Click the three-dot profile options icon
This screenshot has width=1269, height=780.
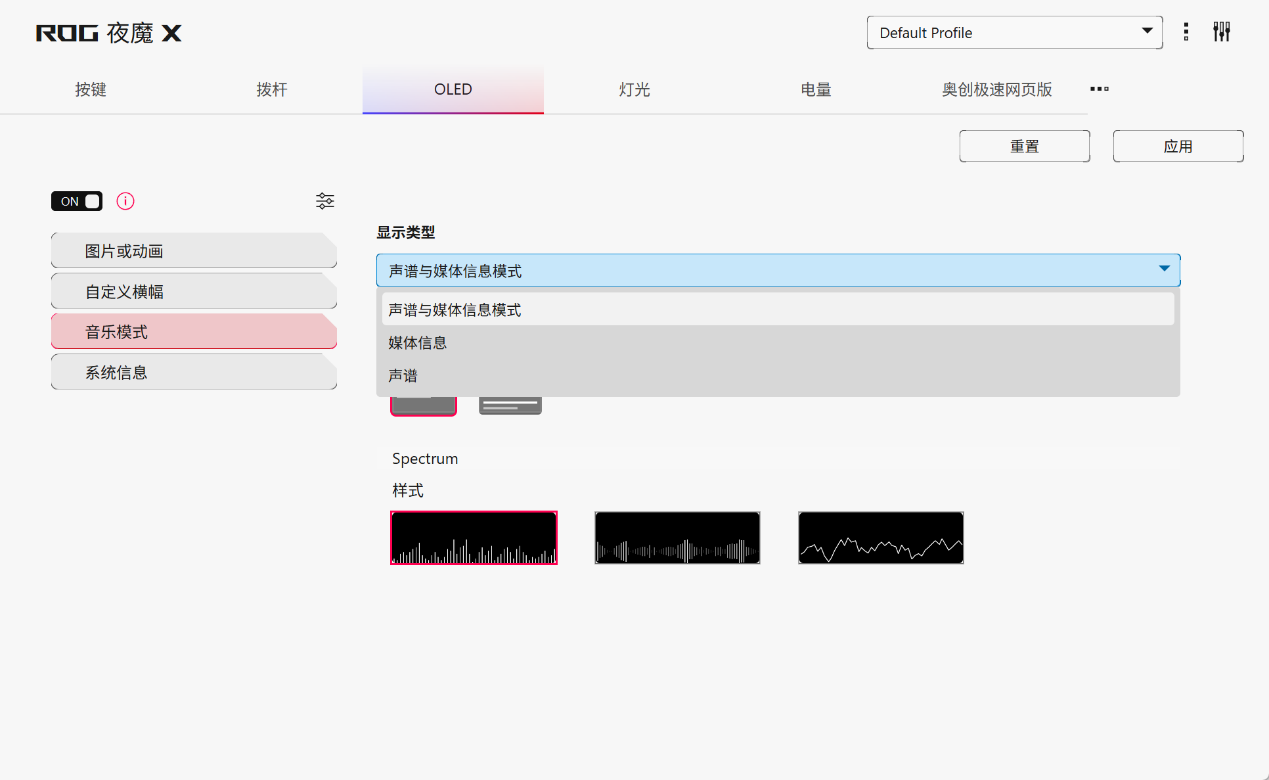[1186, 32]
